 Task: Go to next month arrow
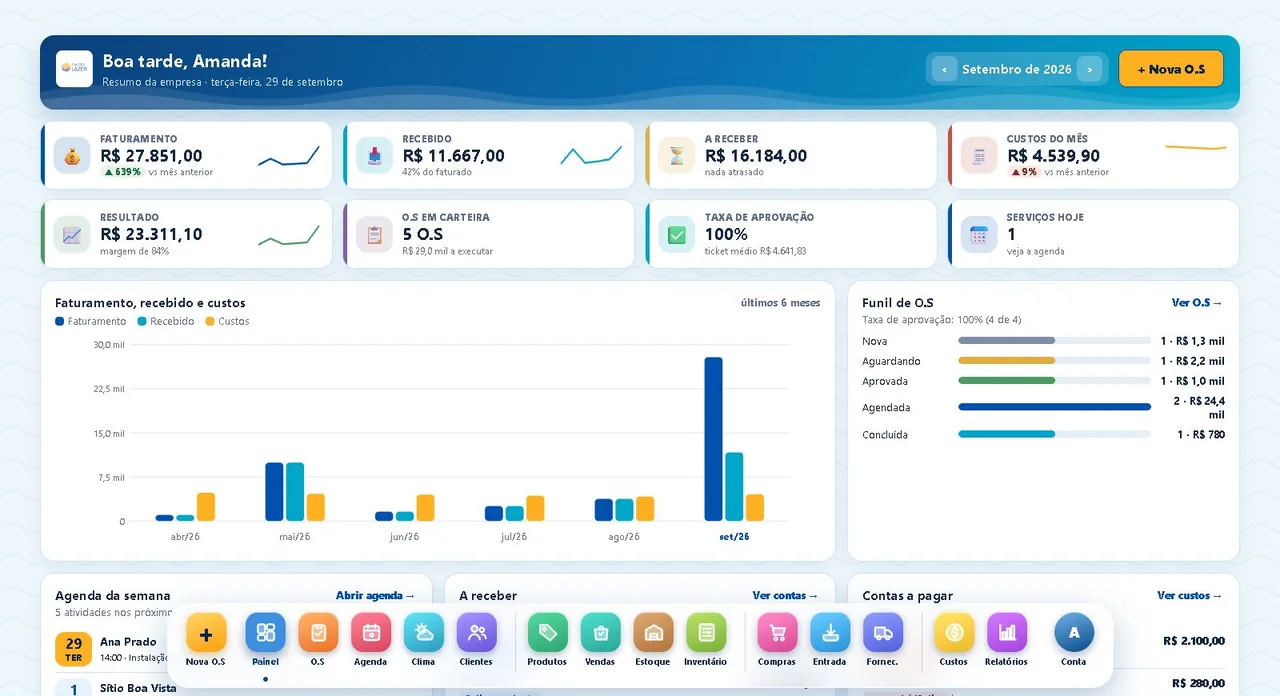tap(1090, 69)
